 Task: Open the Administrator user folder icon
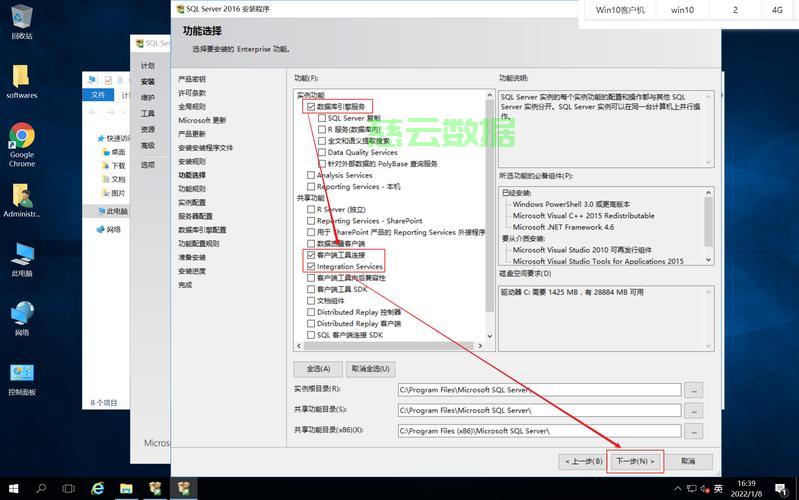coord(21,200)
